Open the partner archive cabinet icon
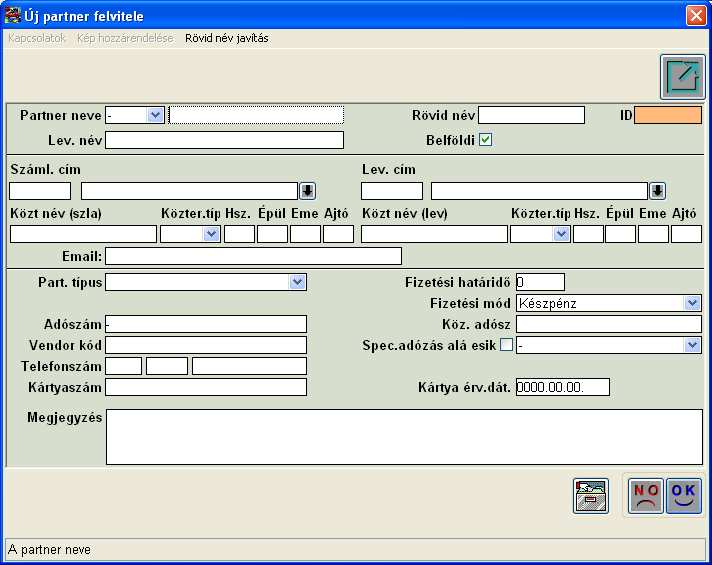The height and width of the screenshot is (565, 712). pyautogui.click(x=591, y=496)
